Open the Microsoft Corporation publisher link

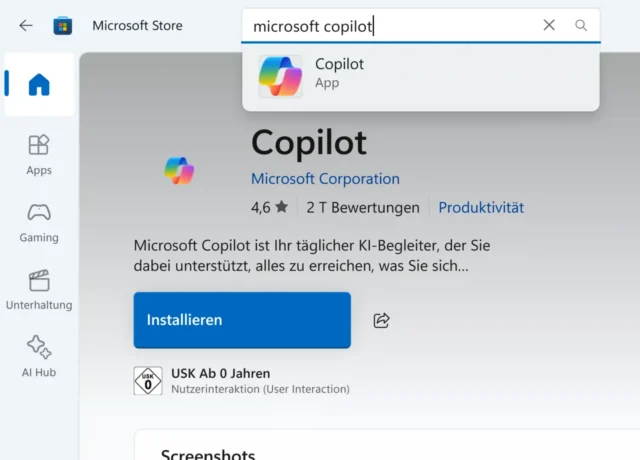tap(325, 179)
